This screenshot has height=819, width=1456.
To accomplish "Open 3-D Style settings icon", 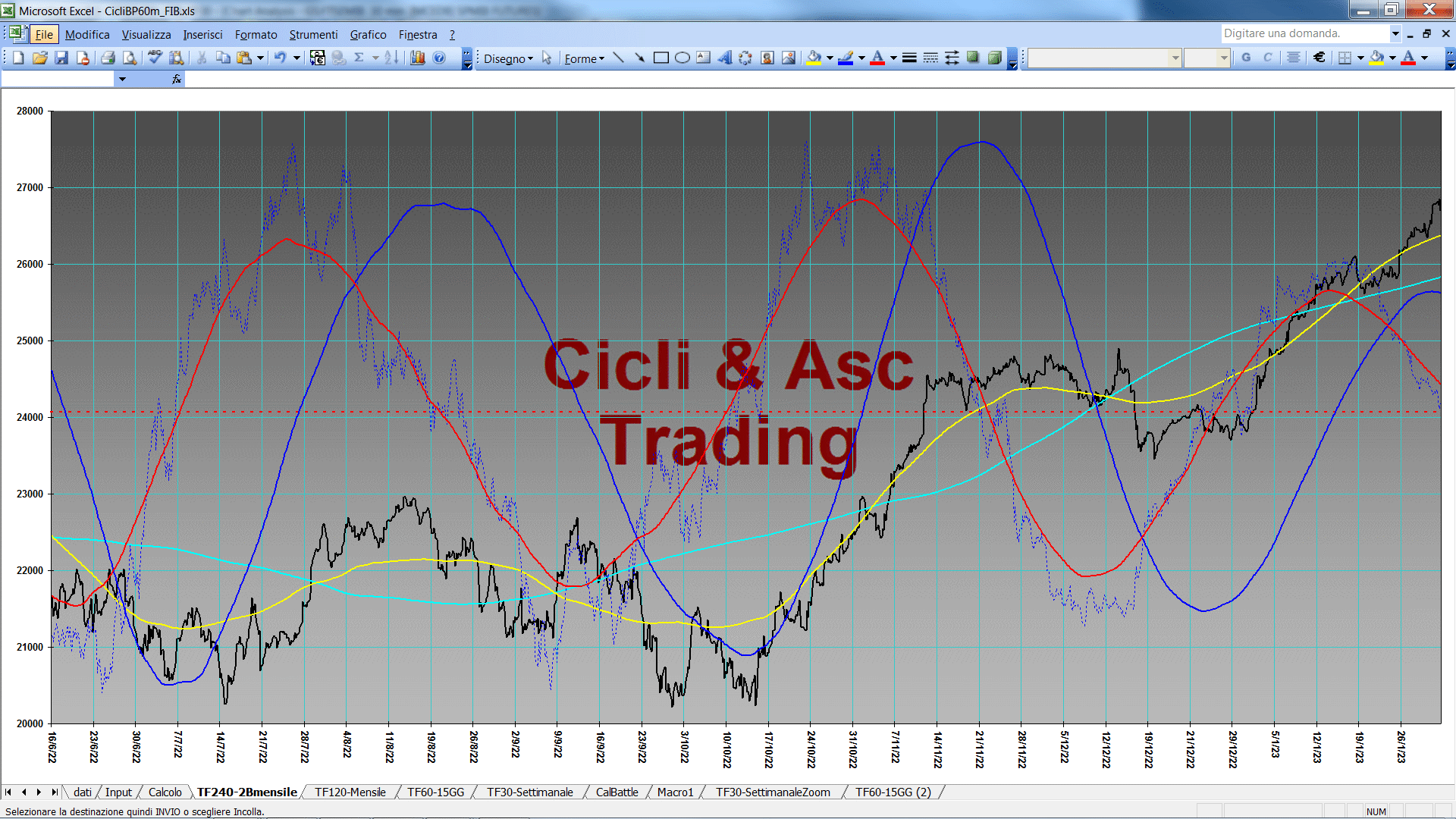I will [994, 58].
